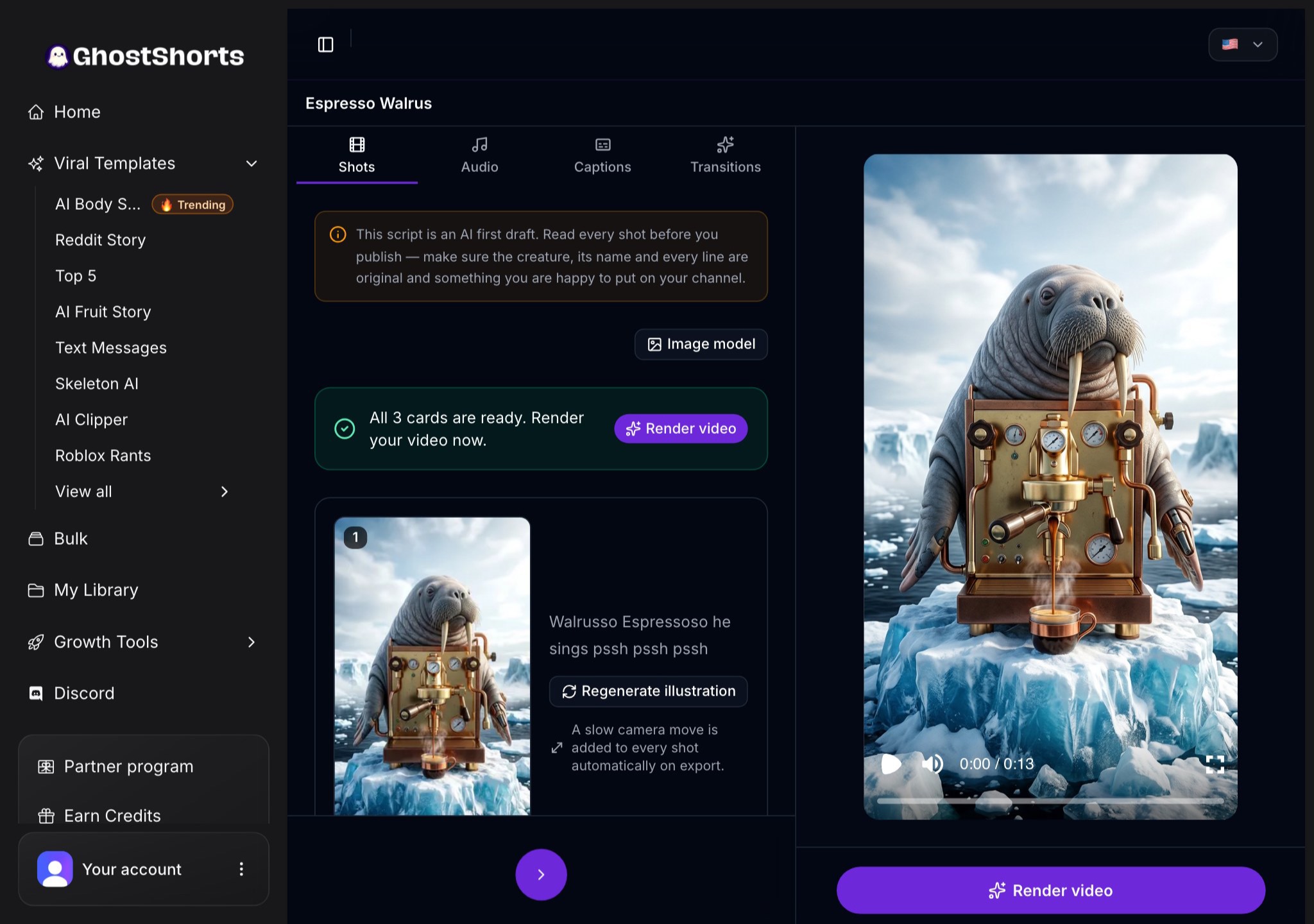Select Skeleton AI template

(x=97, y=384)
